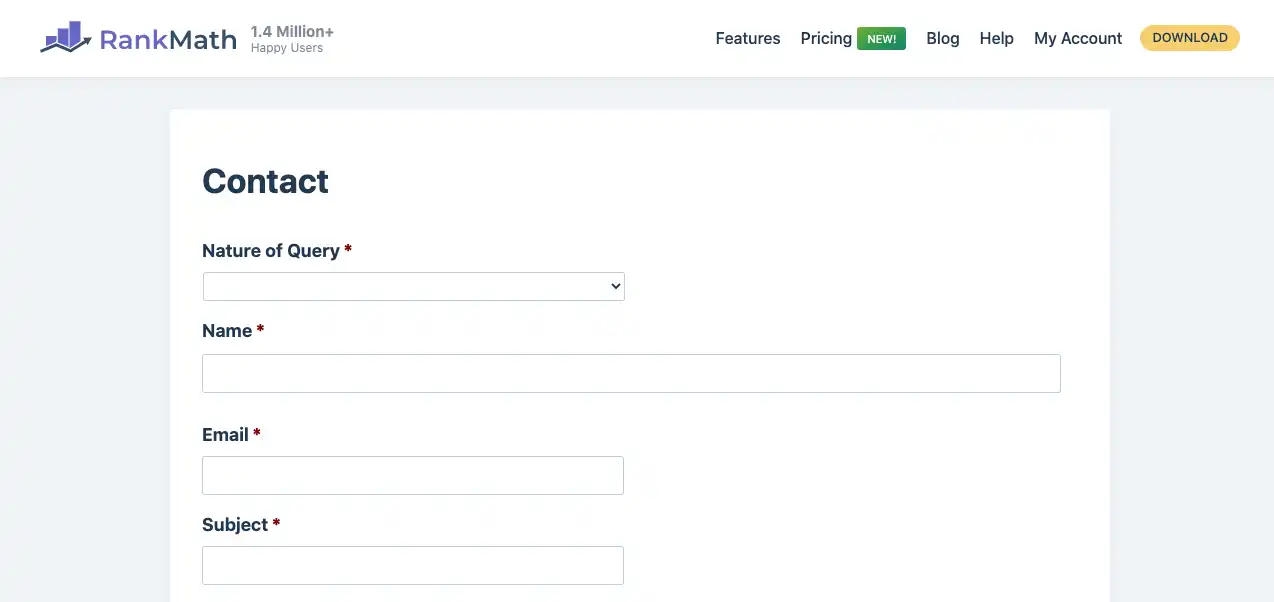The width and height of the screenshot is (1274, 602).
Task: Go to My Account
Action: coord(1078,38)
